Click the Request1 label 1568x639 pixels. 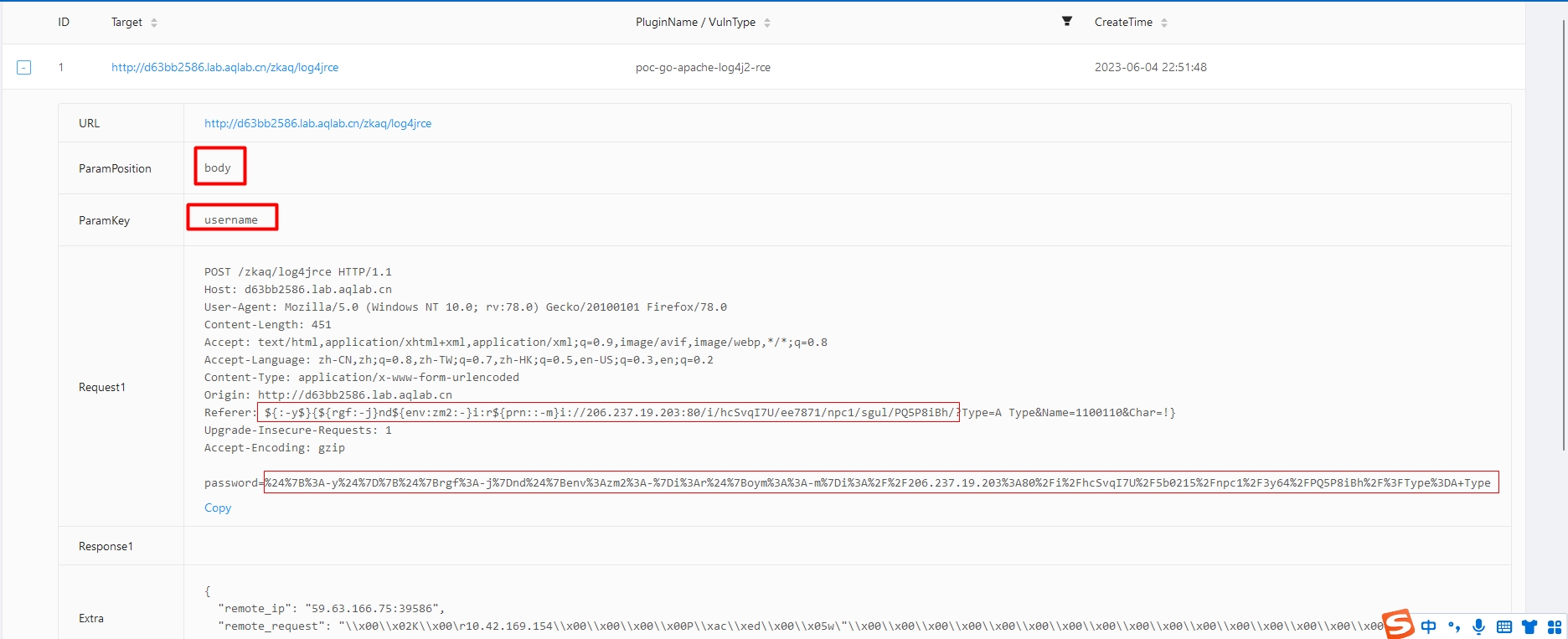tap(102, 387)
